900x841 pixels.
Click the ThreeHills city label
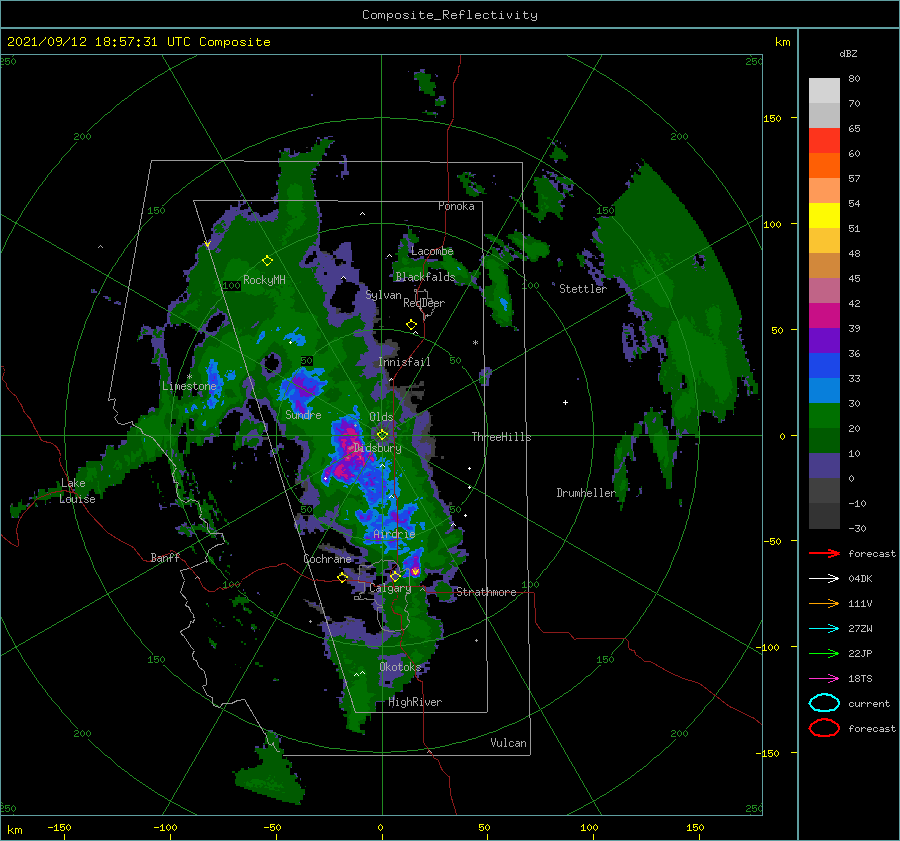click(x=501, y=437)
